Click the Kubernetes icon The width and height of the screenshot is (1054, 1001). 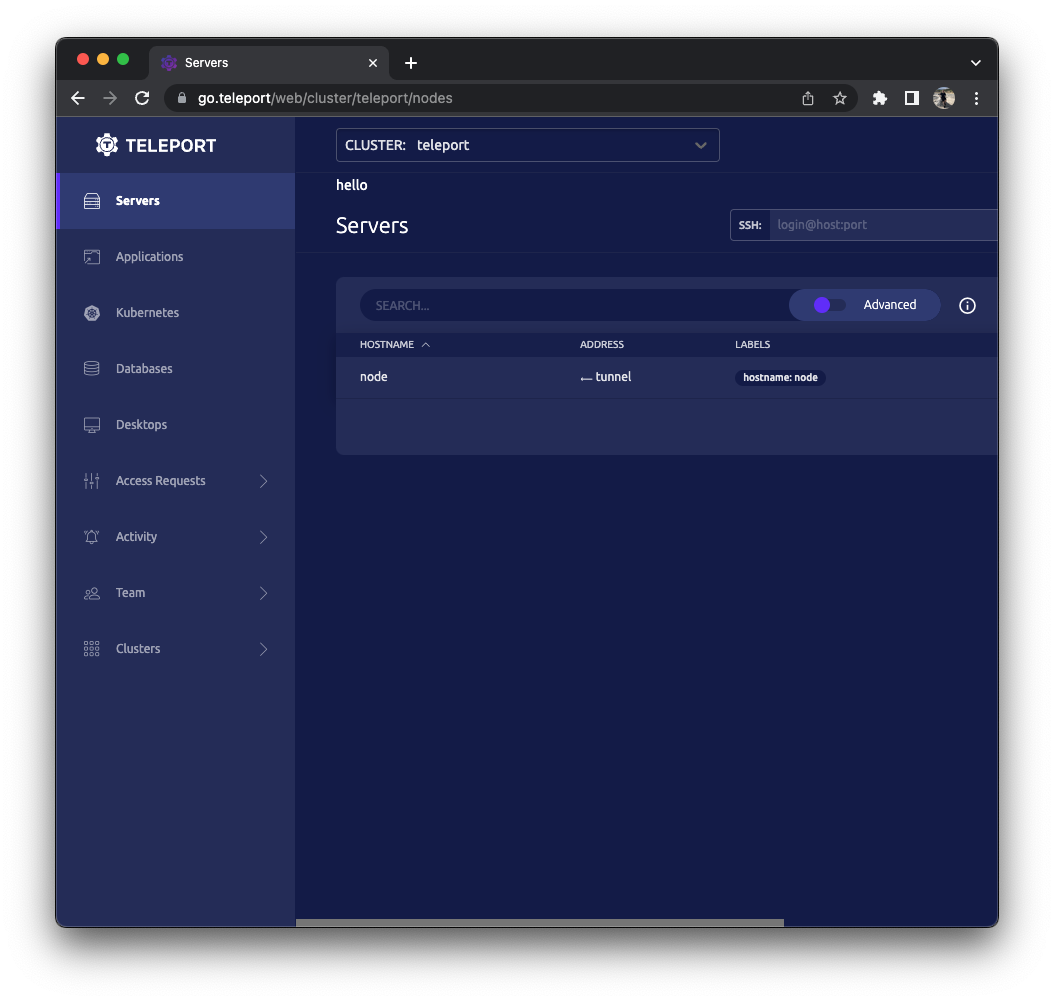(x=91, y=312)
